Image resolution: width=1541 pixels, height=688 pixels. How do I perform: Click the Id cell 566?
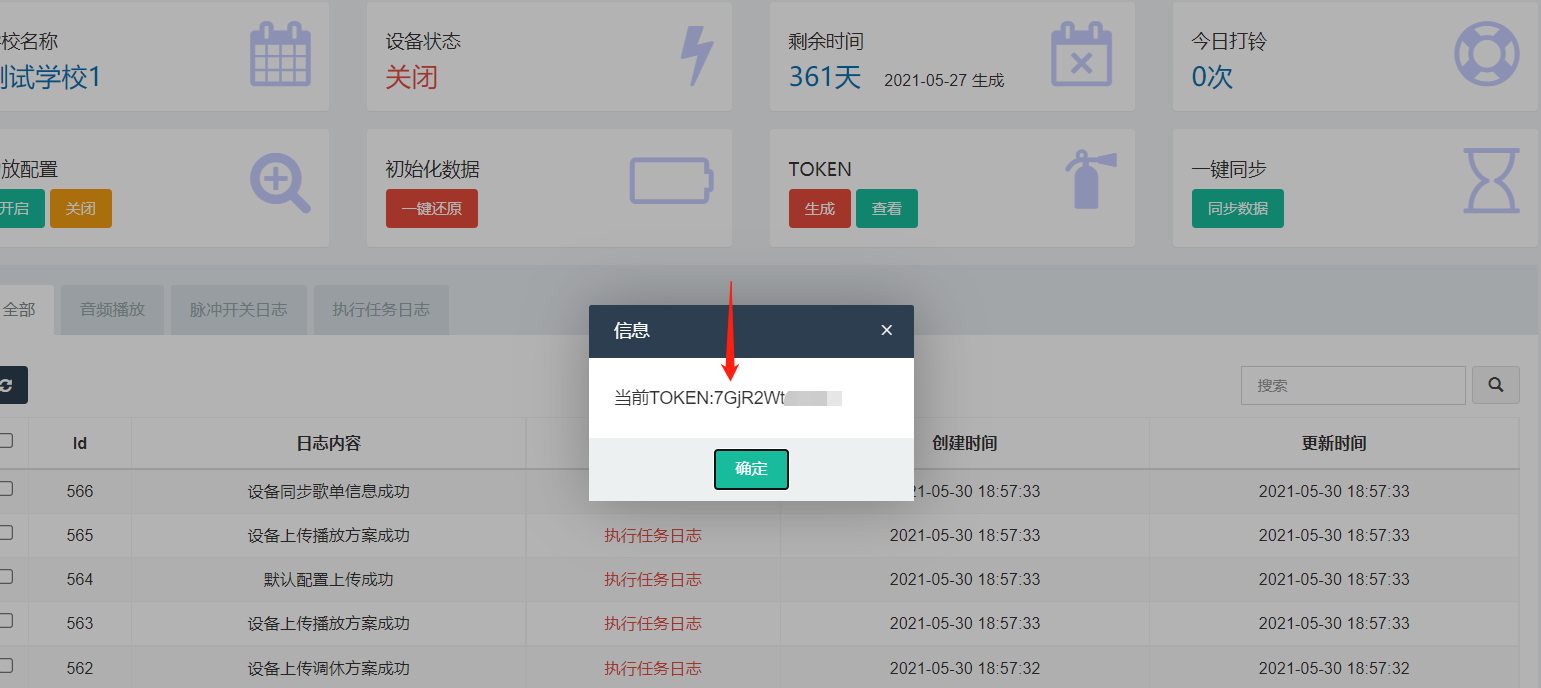pyautogui.click(x=80, y=492)
